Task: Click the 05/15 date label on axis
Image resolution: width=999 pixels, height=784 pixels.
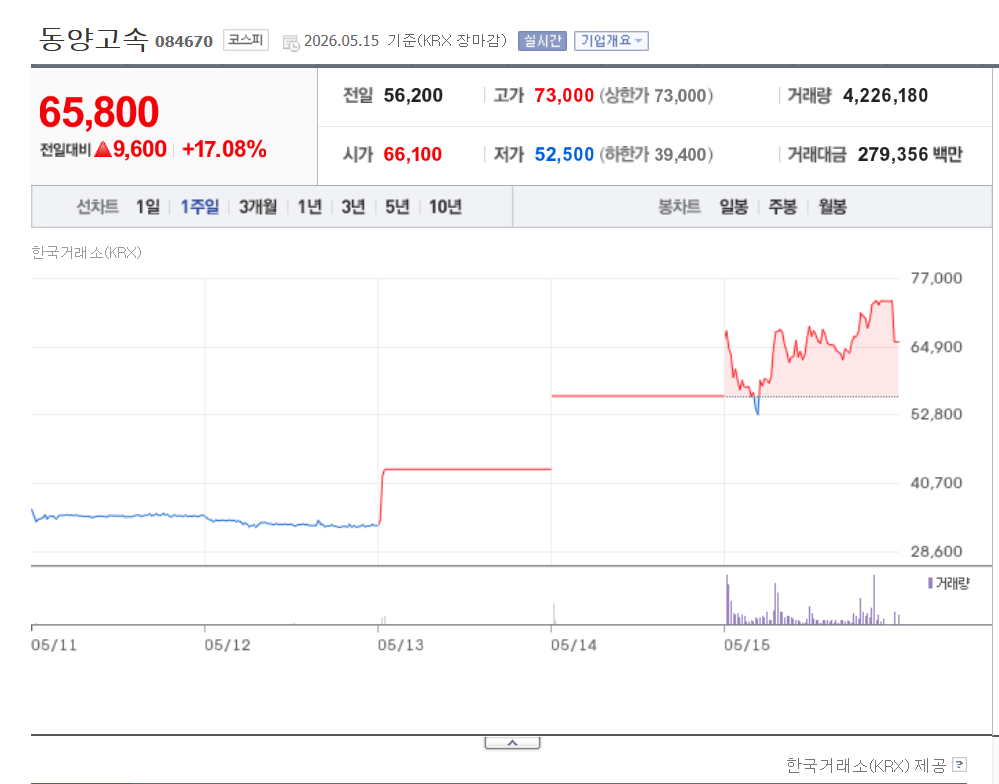Action: click(747, 645)
